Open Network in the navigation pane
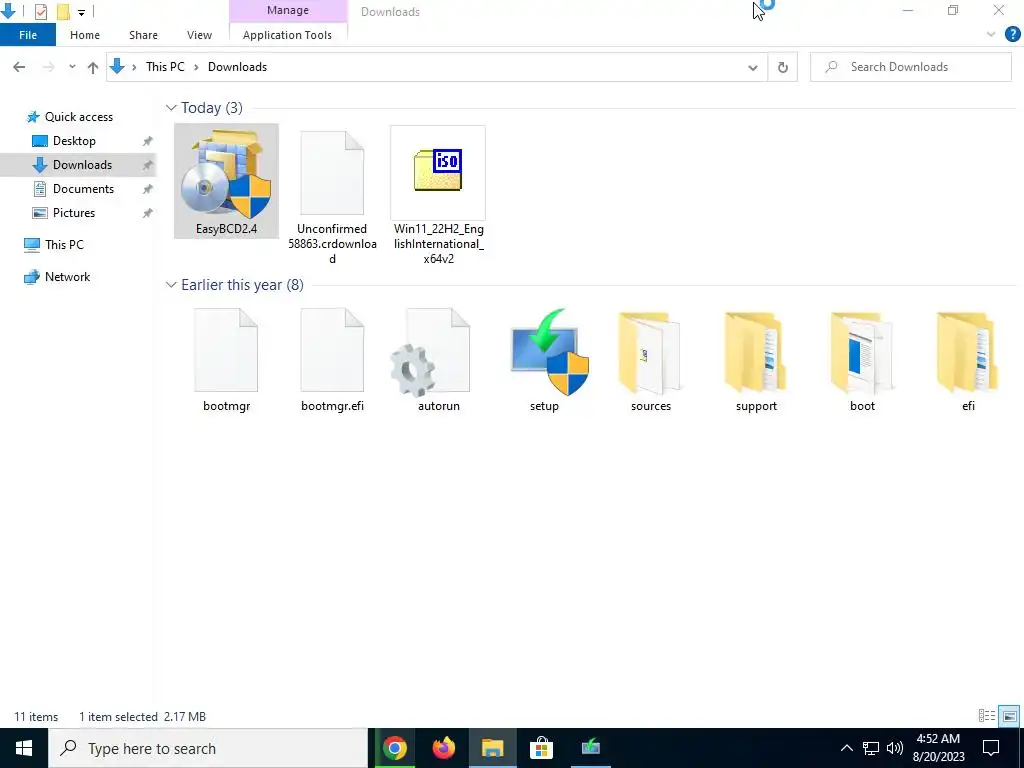Screen dimensions: 1024x768 pyautogui.click(x=67, y=277)
